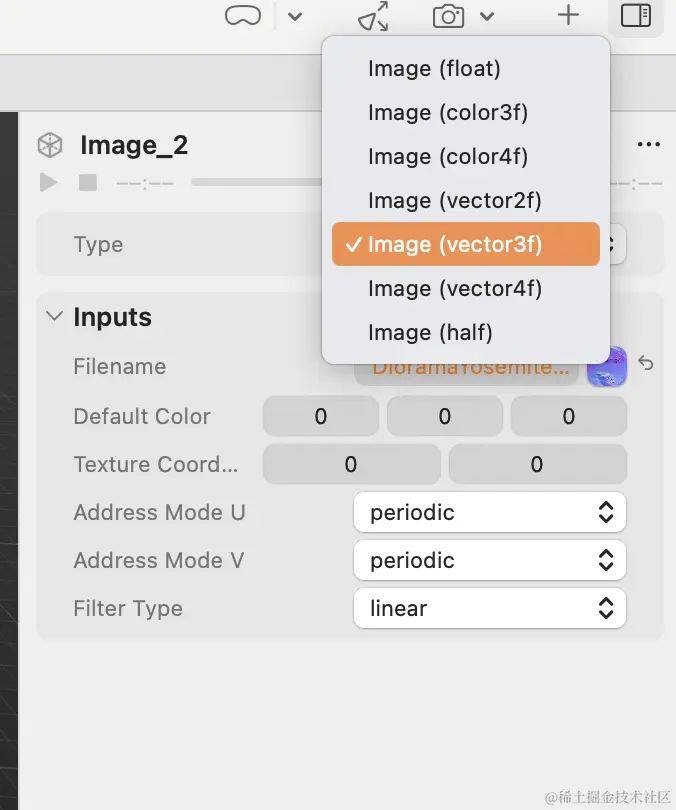676x810 pixels.
Task: Open the Filter Type linear dropdown
Action: 490,609
